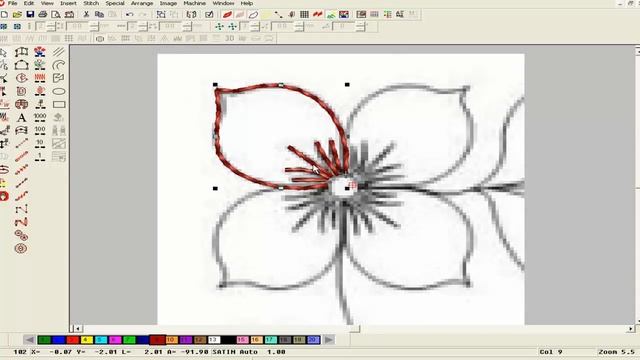Click the Print icon
The width and height of the screenshot is (640, 360).
[42, 15]
